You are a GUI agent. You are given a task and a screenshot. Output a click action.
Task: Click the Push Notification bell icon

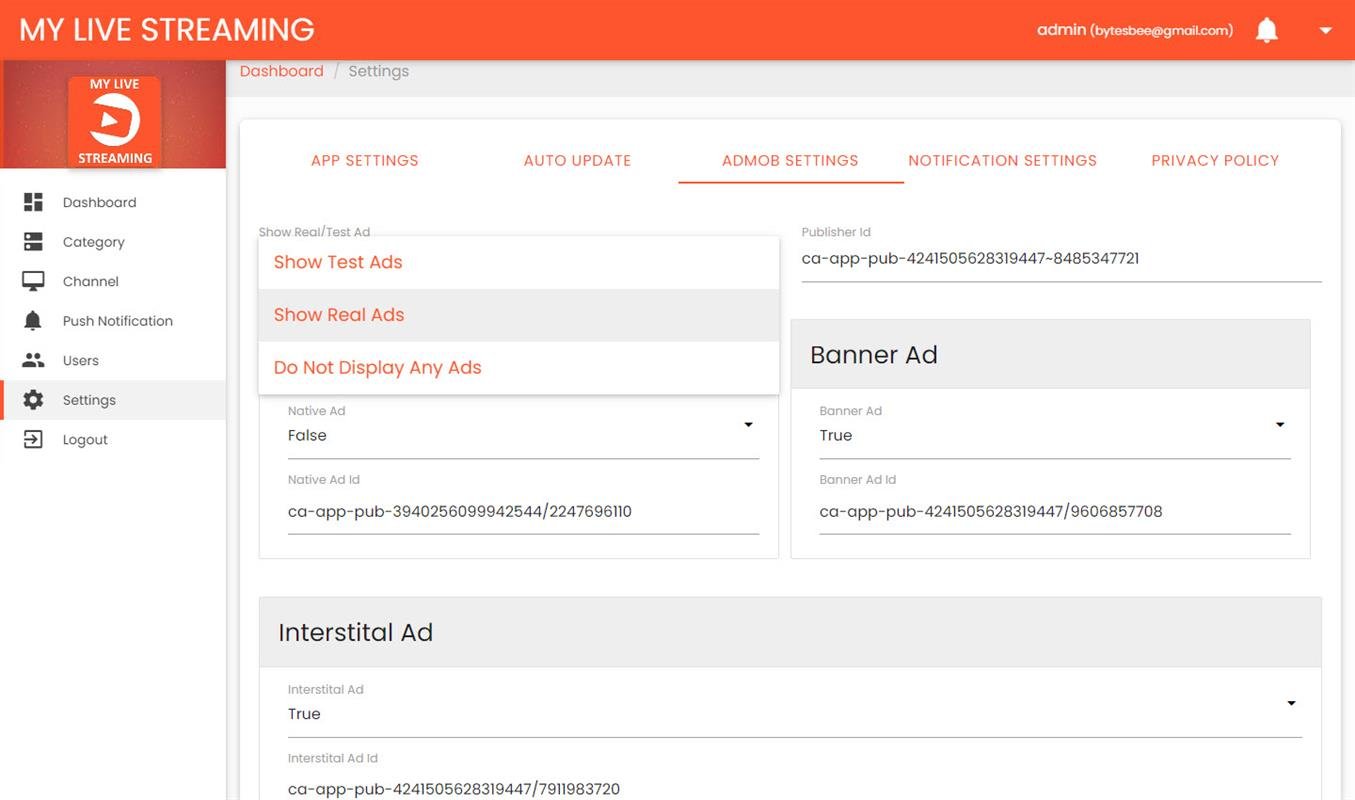click(33, 320)
